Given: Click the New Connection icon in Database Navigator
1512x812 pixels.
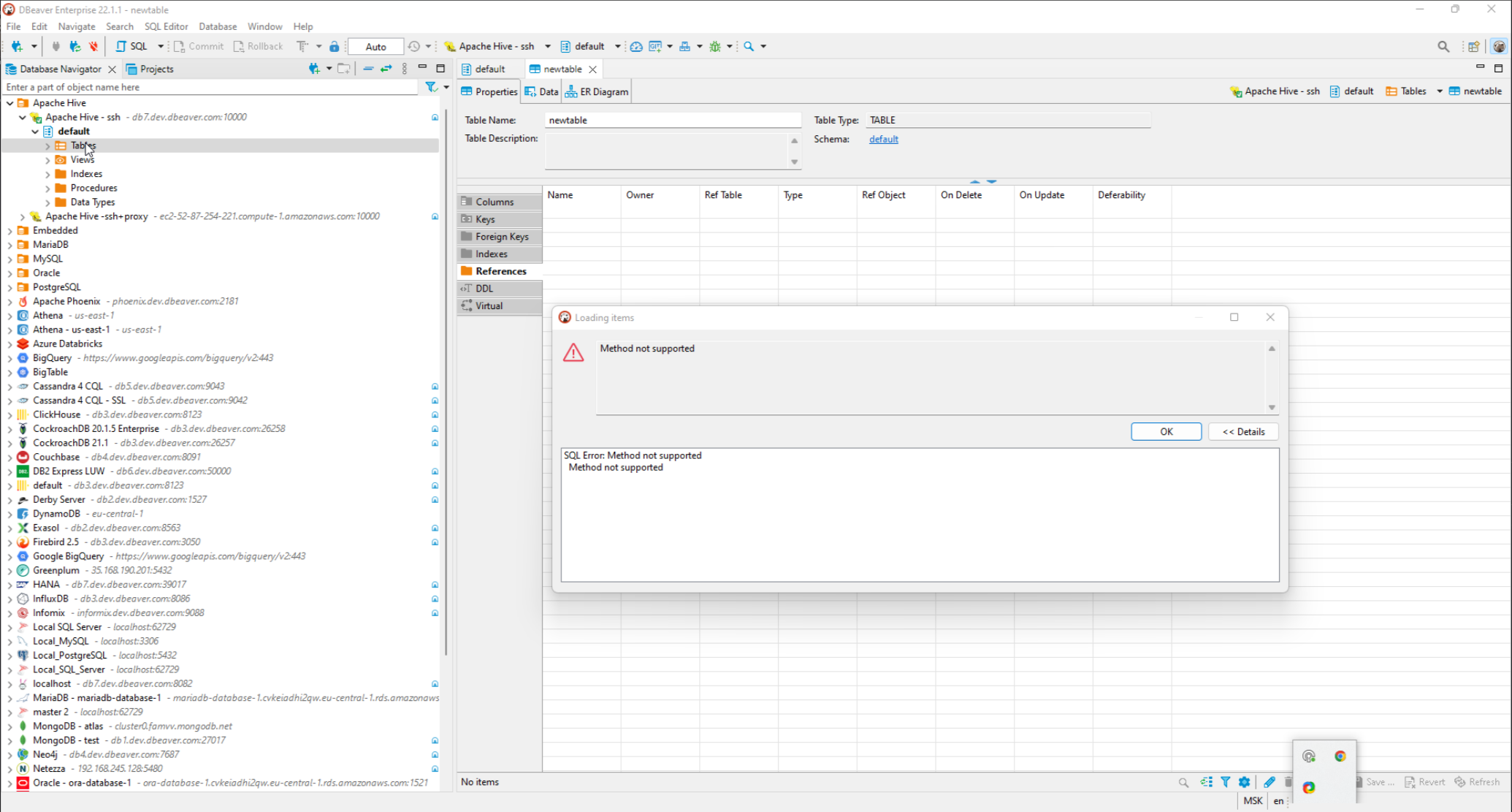Looking at the screenshot, I should [x=314, y=69].
